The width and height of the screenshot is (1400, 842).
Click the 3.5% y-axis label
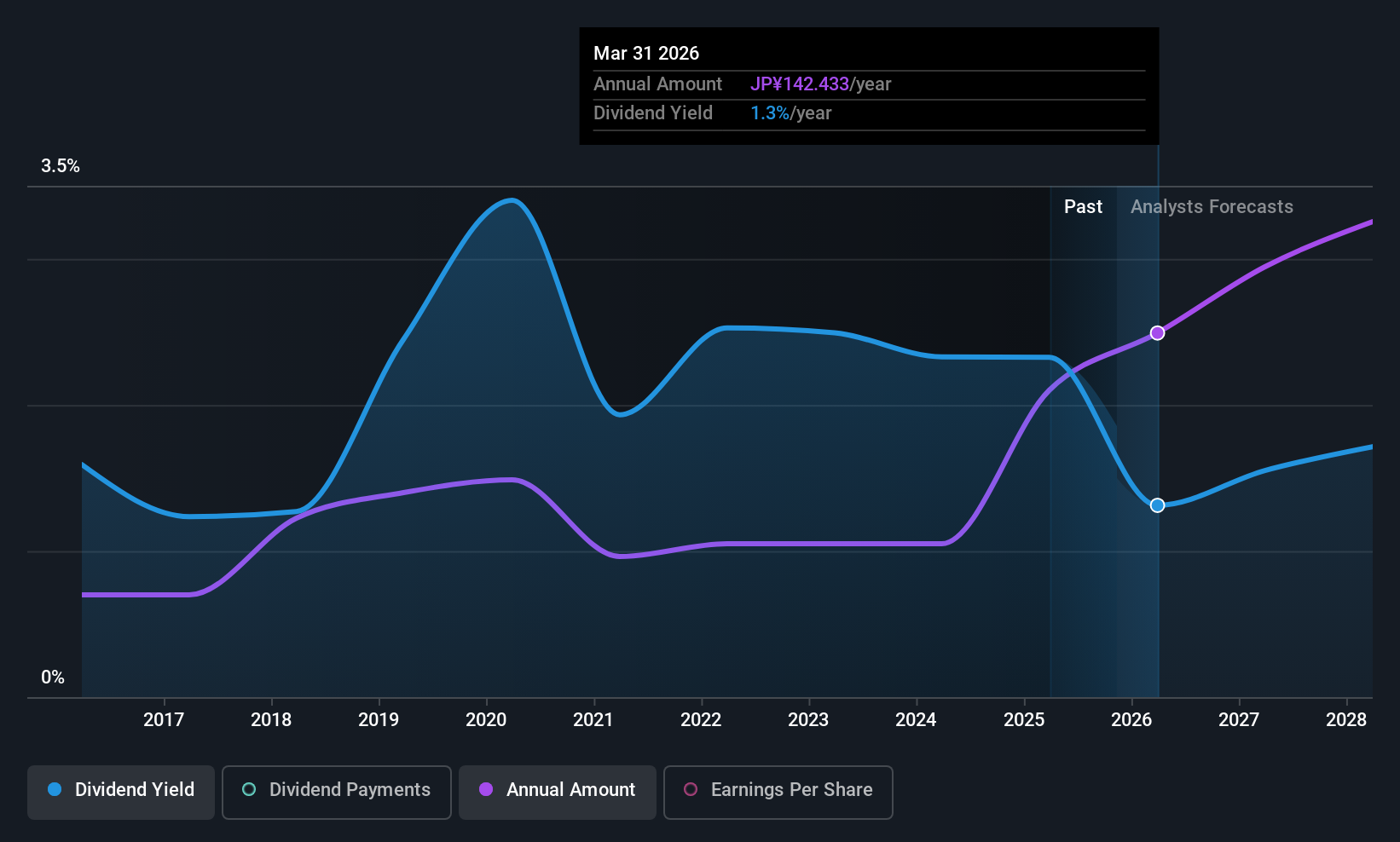click(x=61, y=166)
